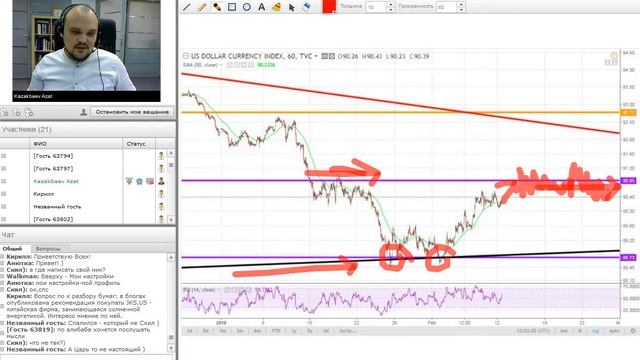Viewport: 640px width, 360px height.
Task: Click the Go to date button
Action: click(347, 331)
